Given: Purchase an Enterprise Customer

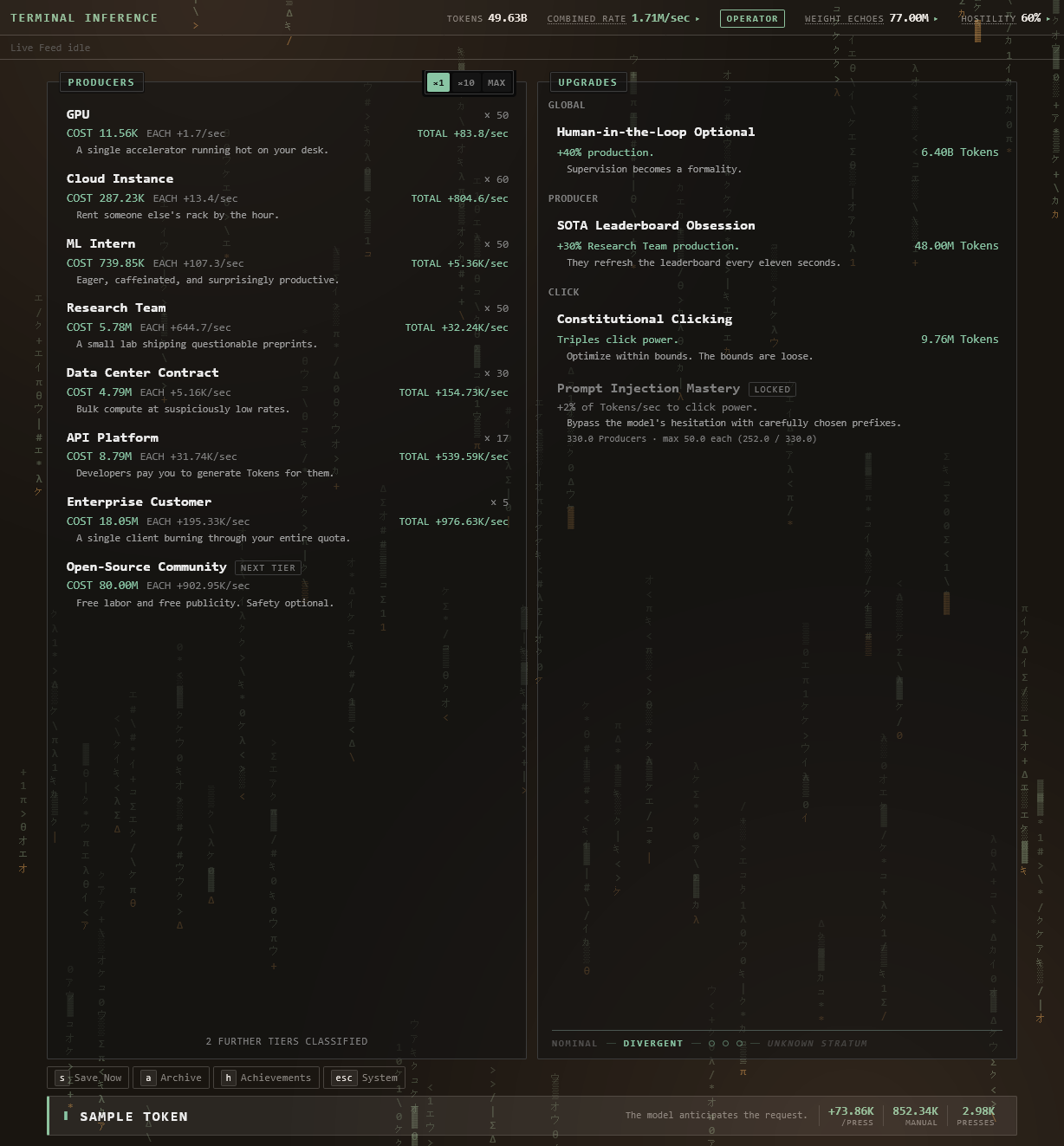Looking at the screenshot, I should pyautogui.click(x=287, y=520).
